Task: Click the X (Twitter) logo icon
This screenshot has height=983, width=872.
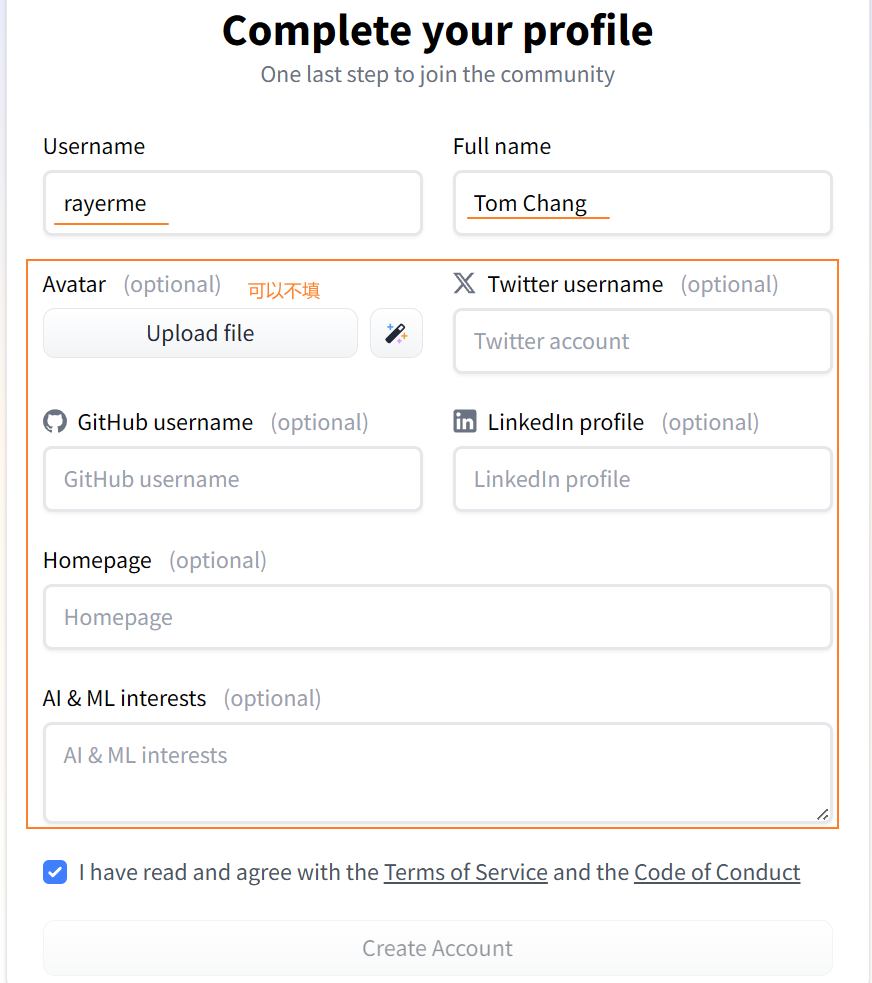Action: point(464,283)
